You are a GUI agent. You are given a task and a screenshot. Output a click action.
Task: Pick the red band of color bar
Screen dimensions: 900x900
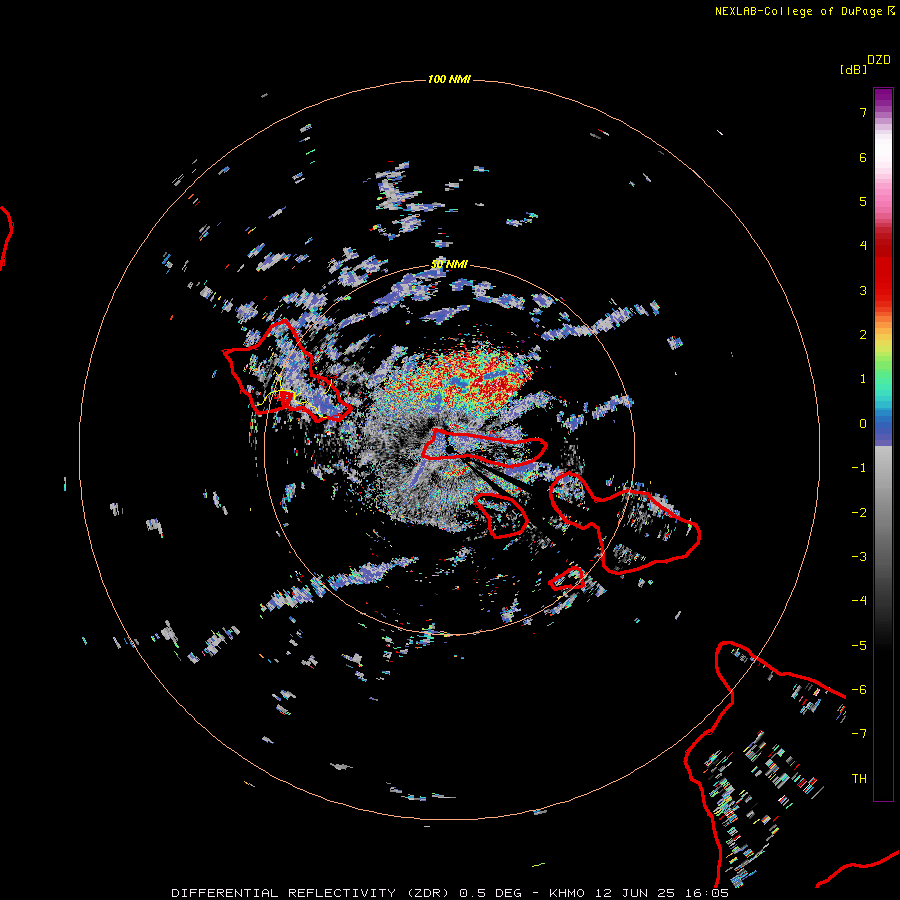point(883,264)
